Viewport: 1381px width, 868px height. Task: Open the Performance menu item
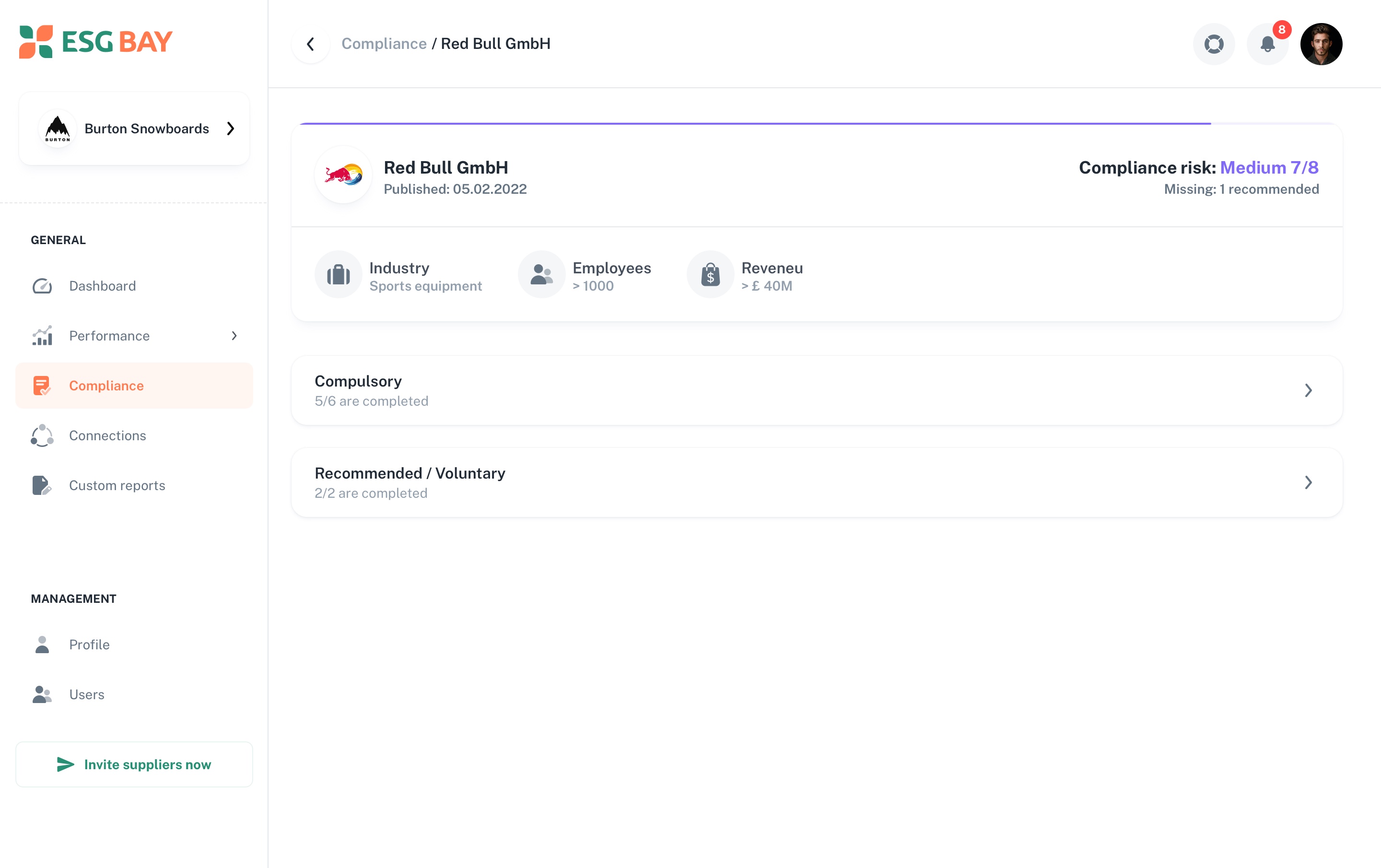(x=134, y=336)
